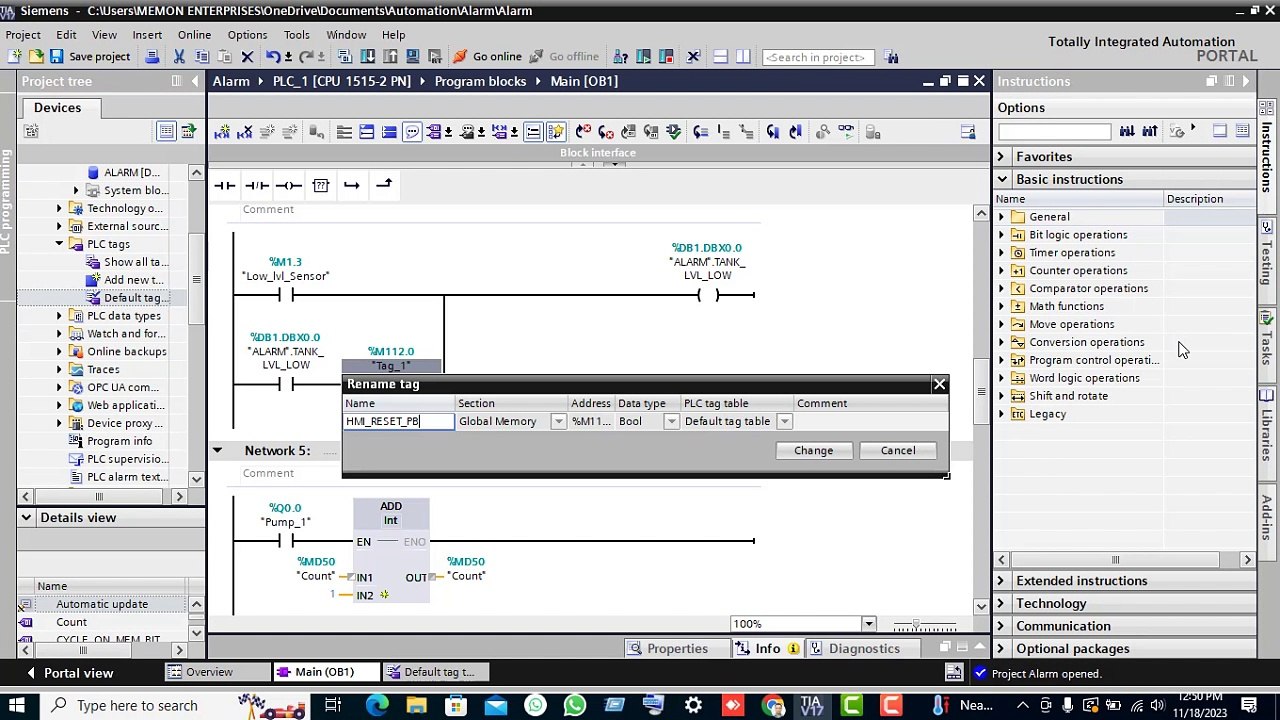Image resolution: width=1280 pixels, height=720 pixels.
Task: Insert an empty box instruction
Action: tap(320, 185)
